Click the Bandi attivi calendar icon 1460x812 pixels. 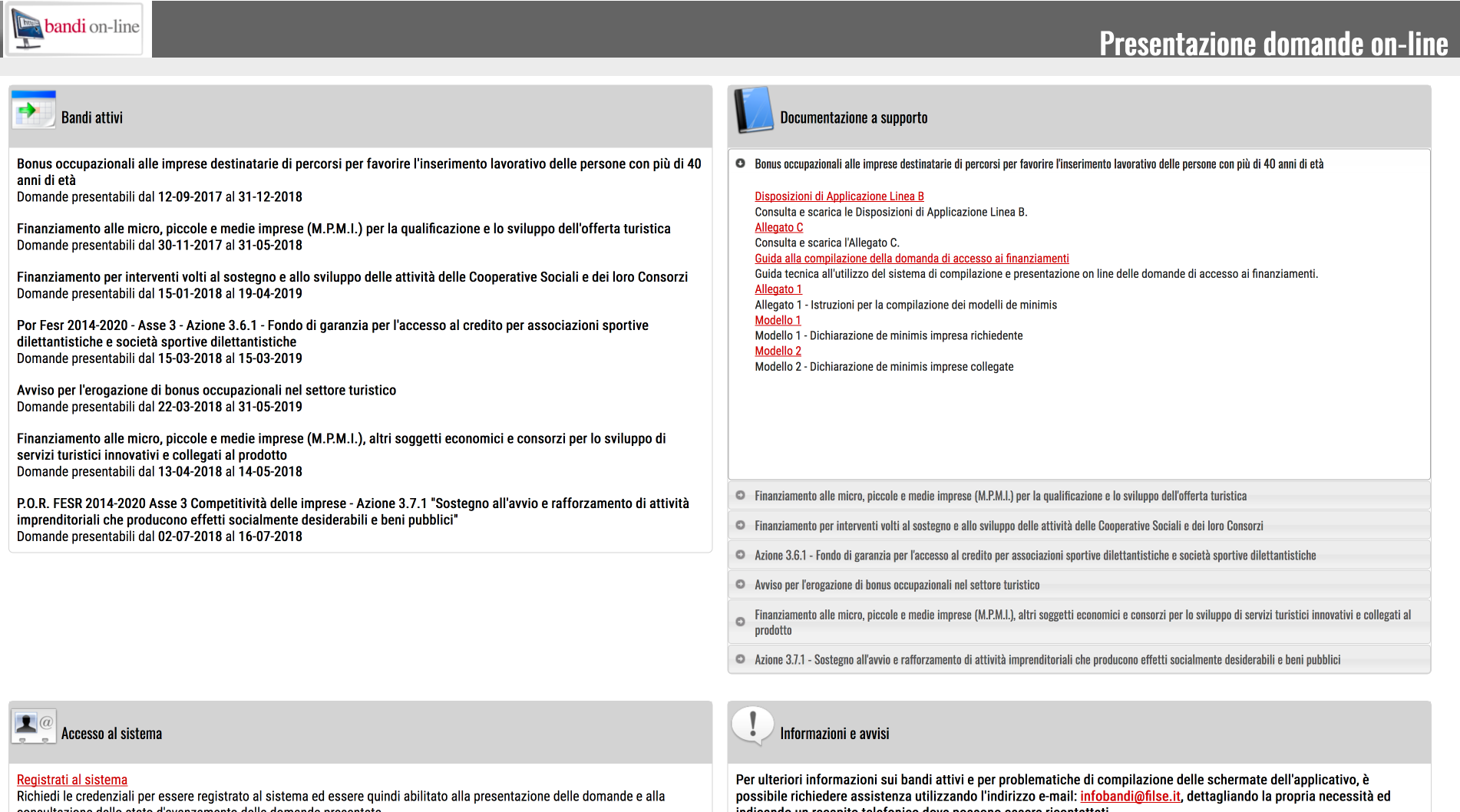(33, 111)
